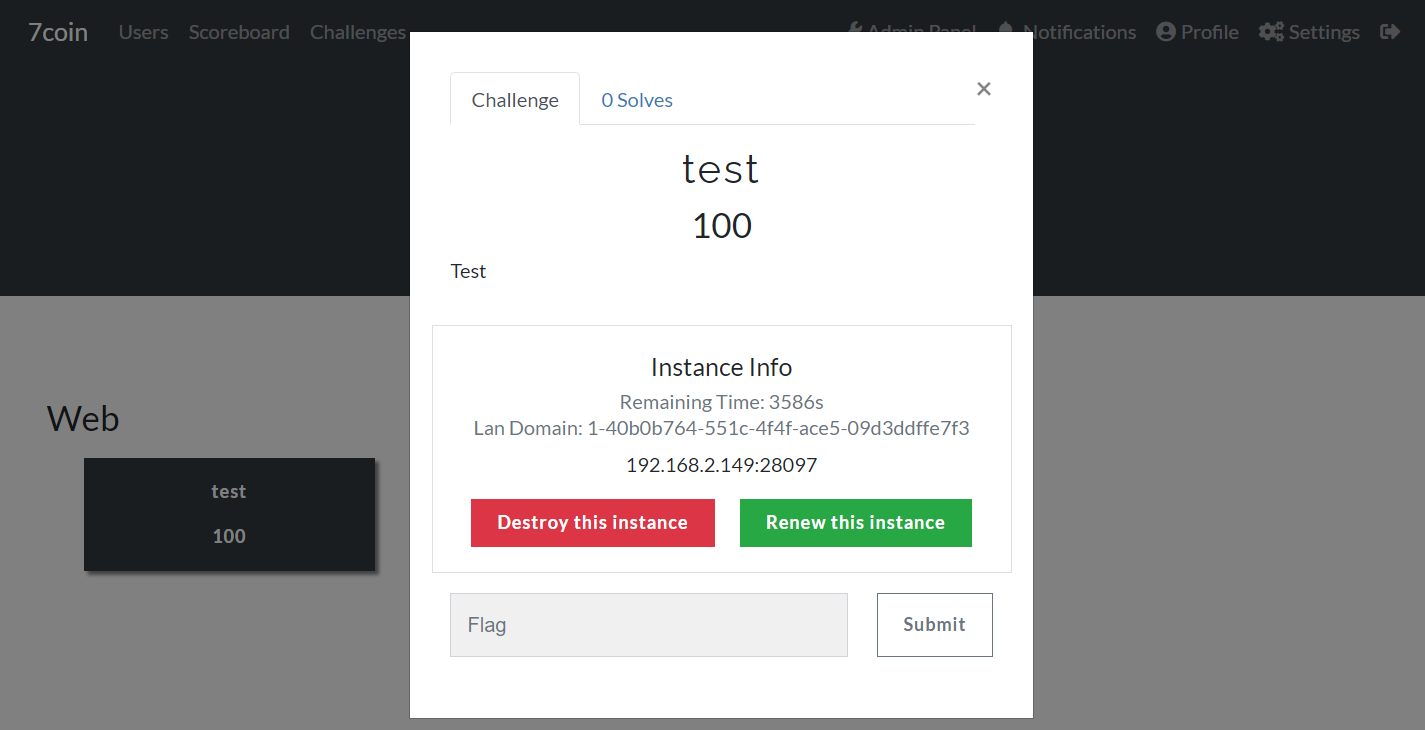
Task: Open the Challenges page
Action: [358, 32]
